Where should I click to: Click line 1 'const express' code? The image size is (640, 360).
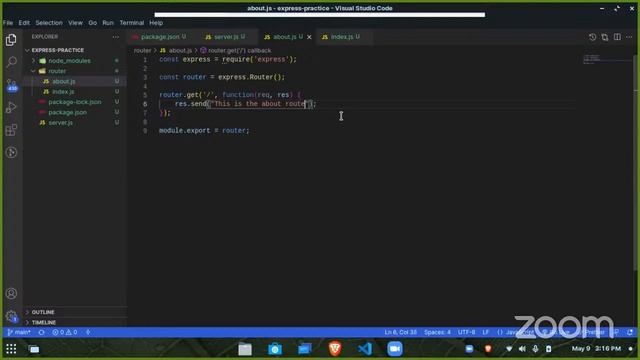pyautogui.click(x=228, y=59)
